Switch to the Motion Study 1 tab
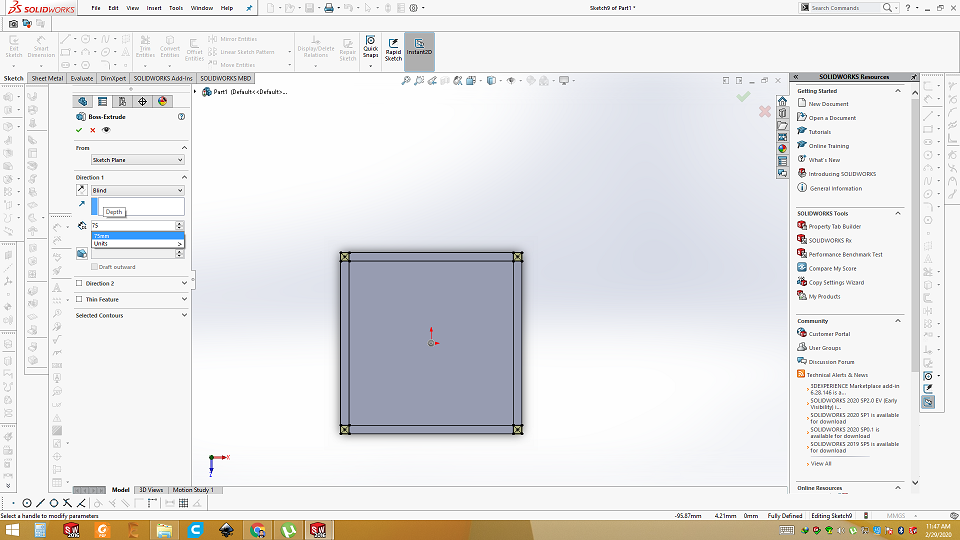Screen dimensions: 960x540 coord(193,490)
